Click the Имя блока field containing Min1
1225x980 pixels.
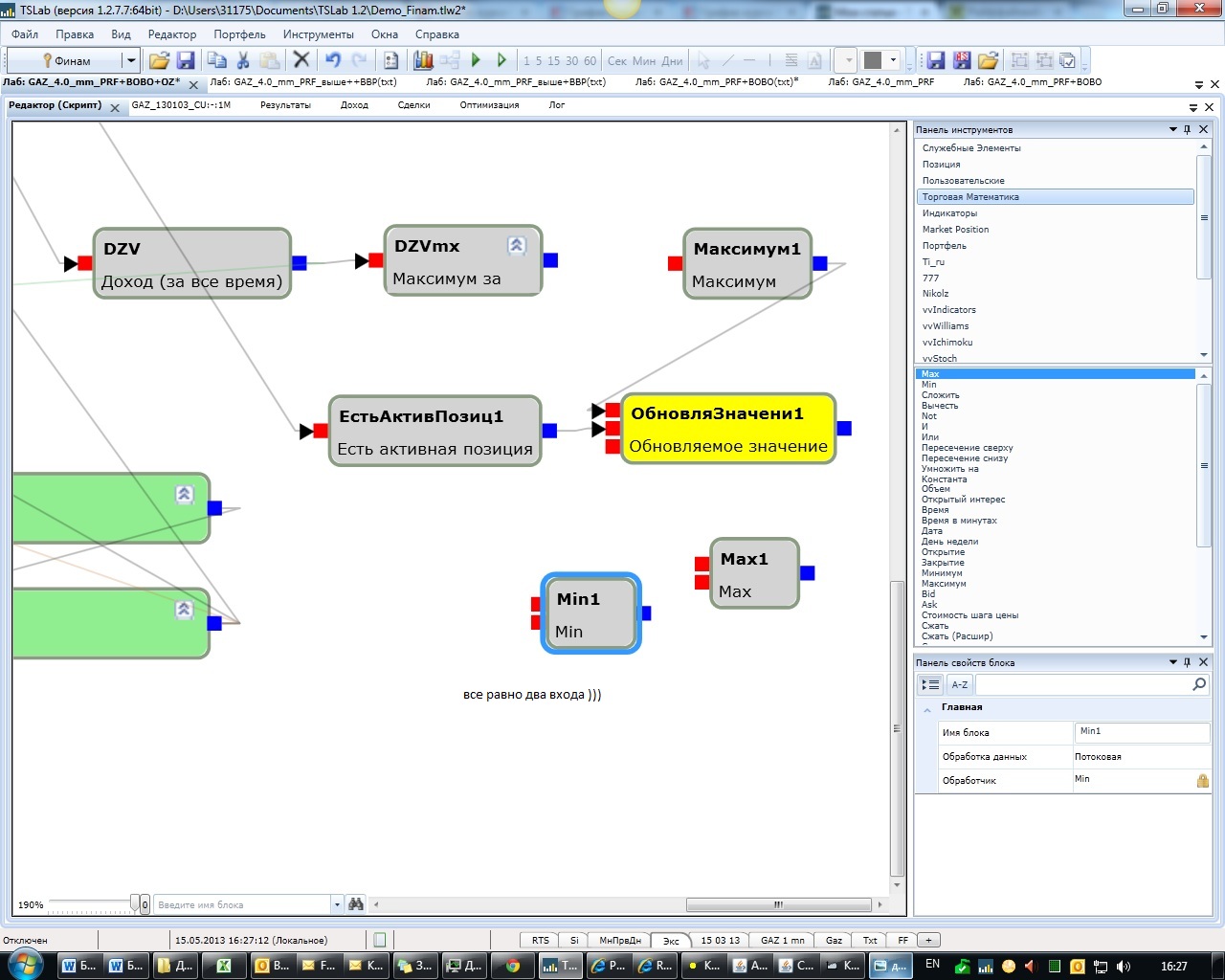coord(1141,732)
